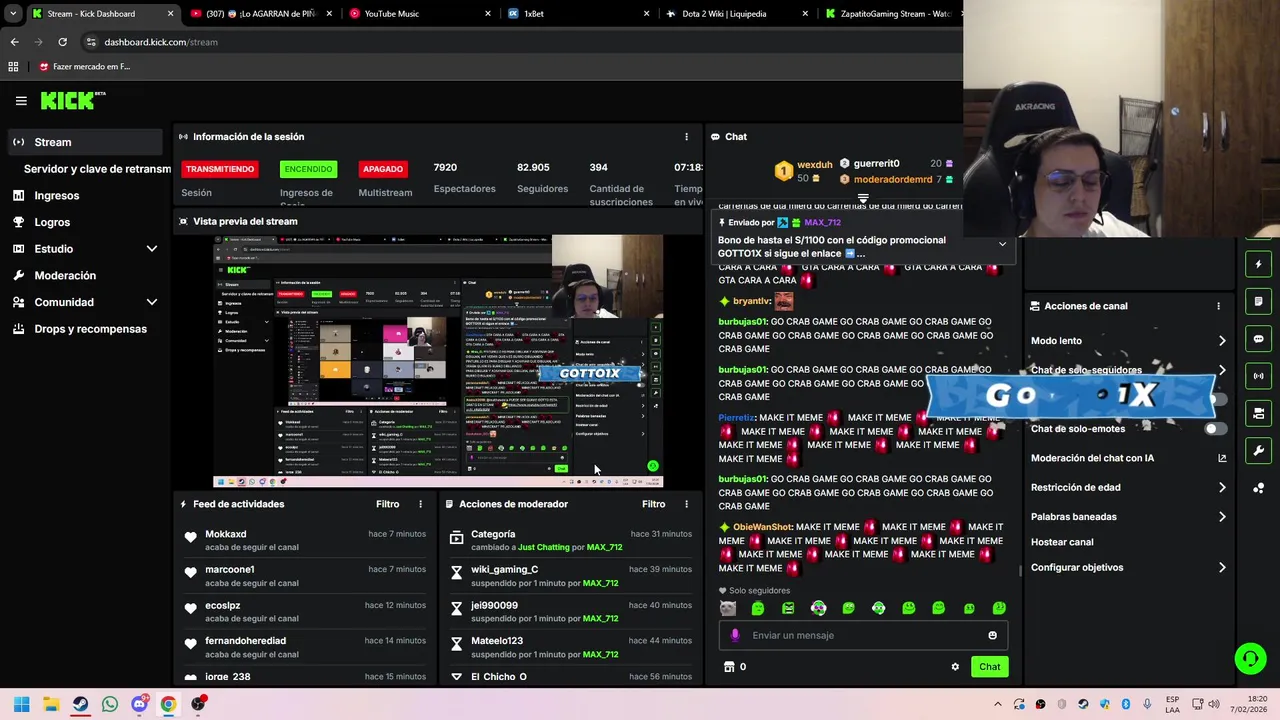Click the document notes sidebar icon

[1258, 301]
